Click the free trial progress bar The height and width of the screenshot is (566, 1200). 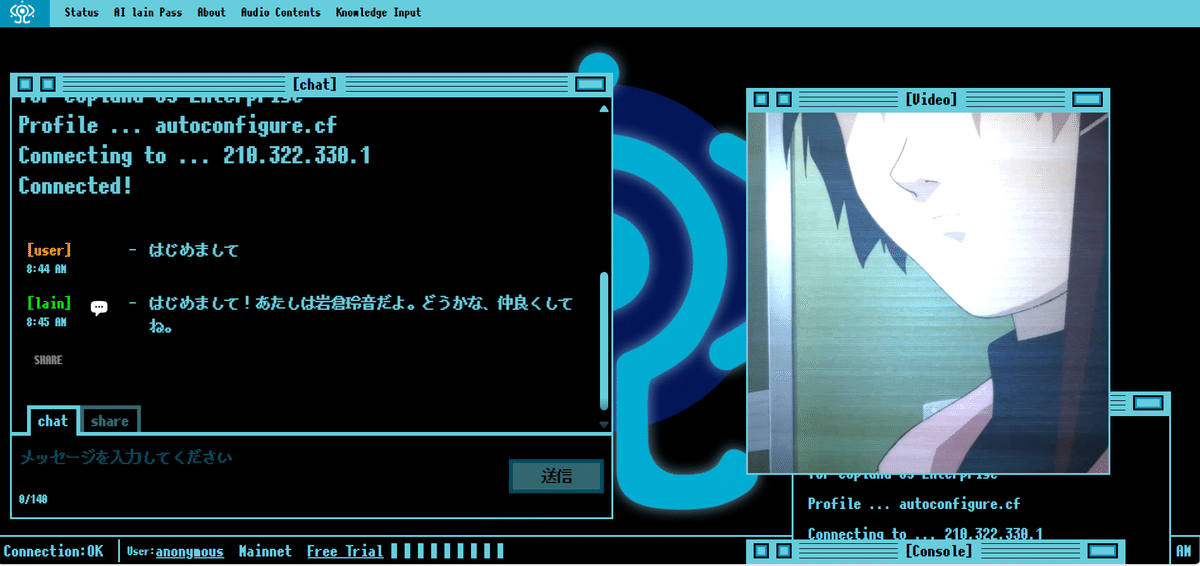click(447, 551)
